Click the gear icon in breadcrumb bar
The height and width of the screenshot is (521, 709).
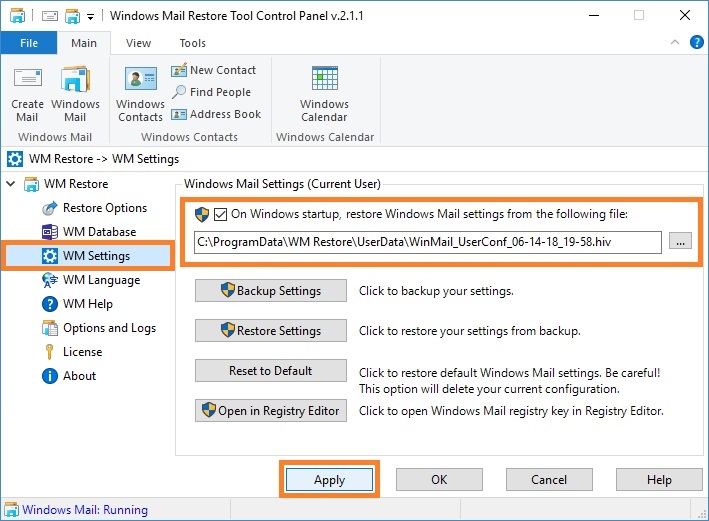[x=14, y=159]
